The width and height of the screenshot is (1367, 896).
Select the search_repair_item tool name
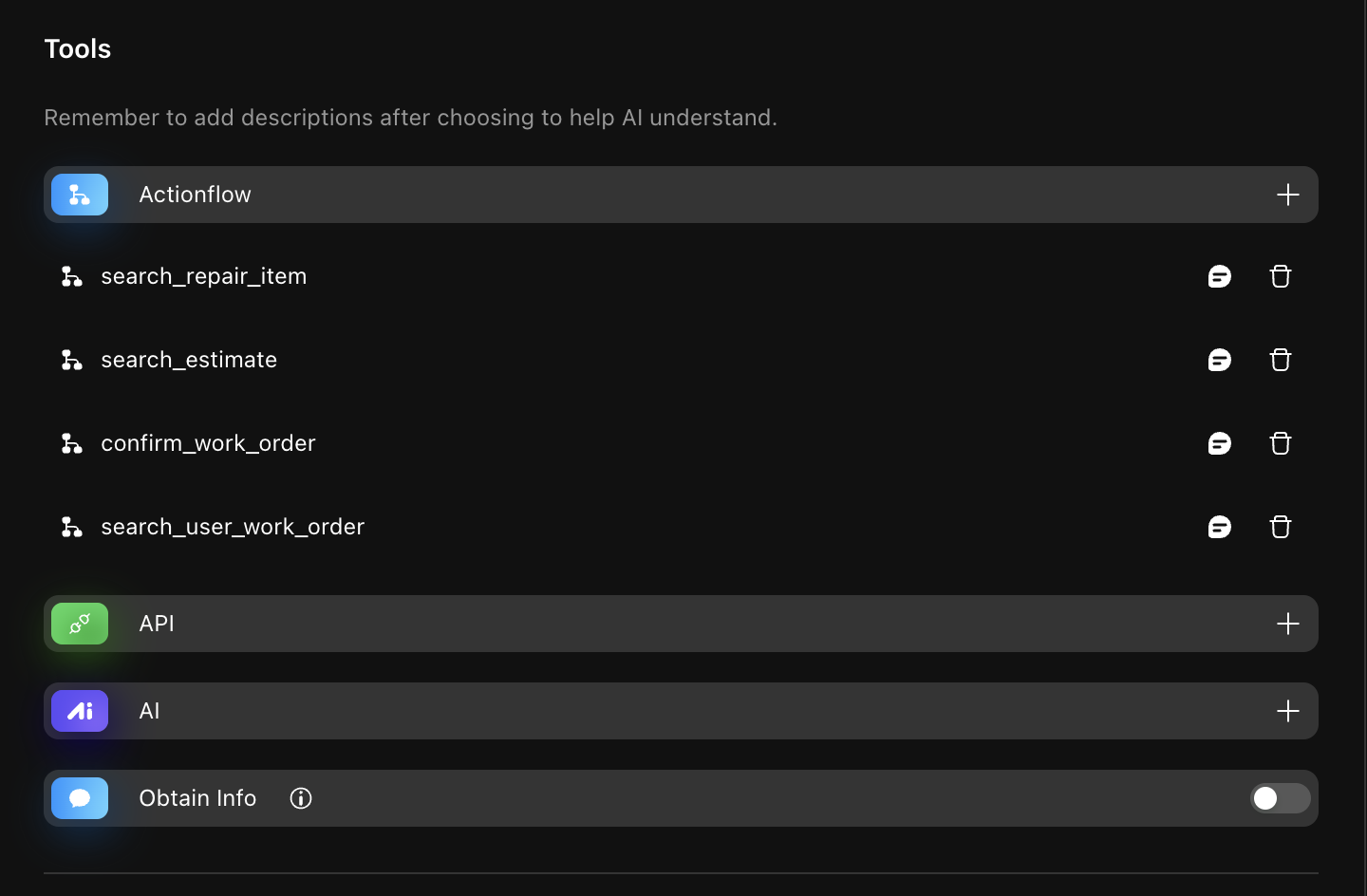click(x=204, y=276)
